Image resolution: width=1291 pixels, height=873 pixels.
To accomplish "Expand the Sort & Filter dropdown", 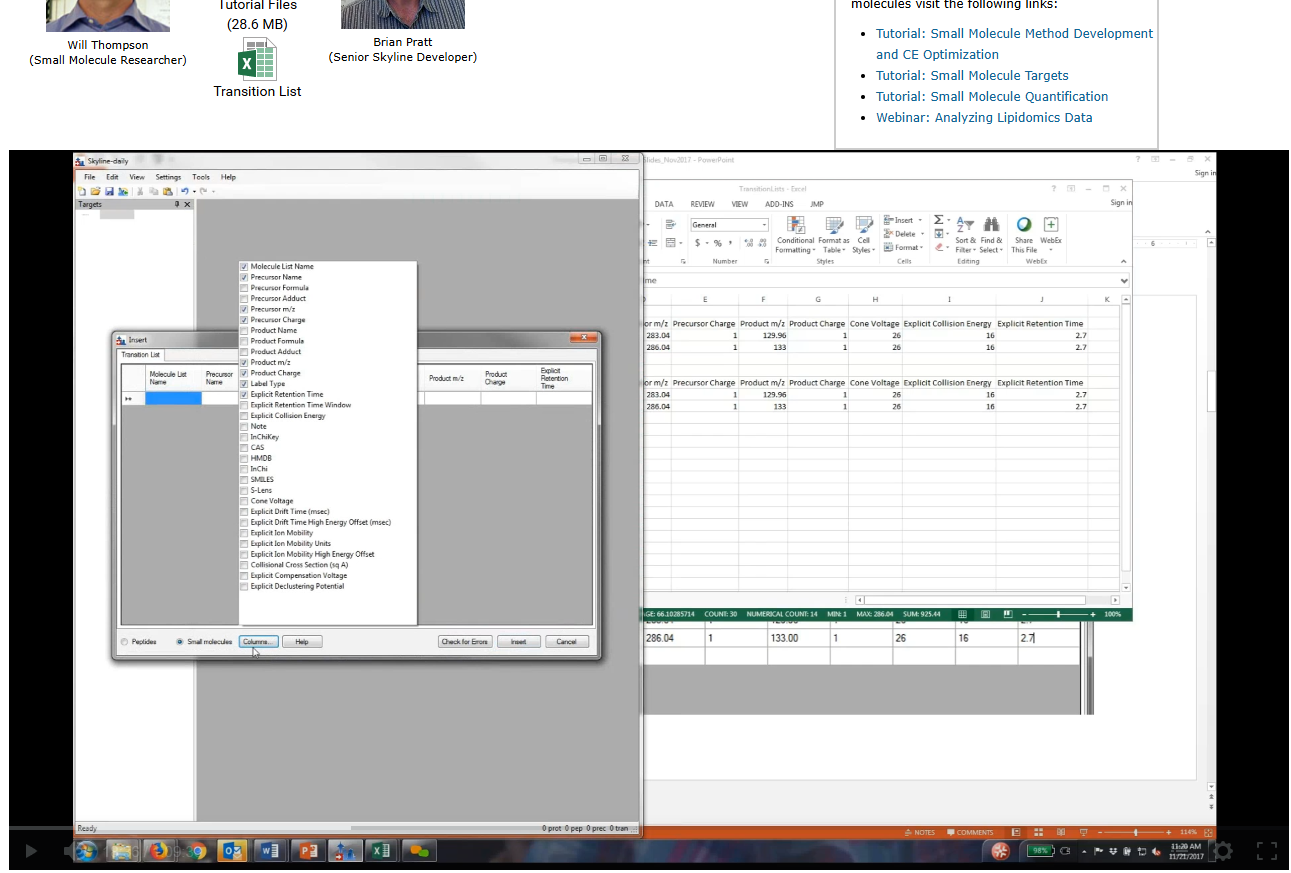I will (x=965, y=250).
